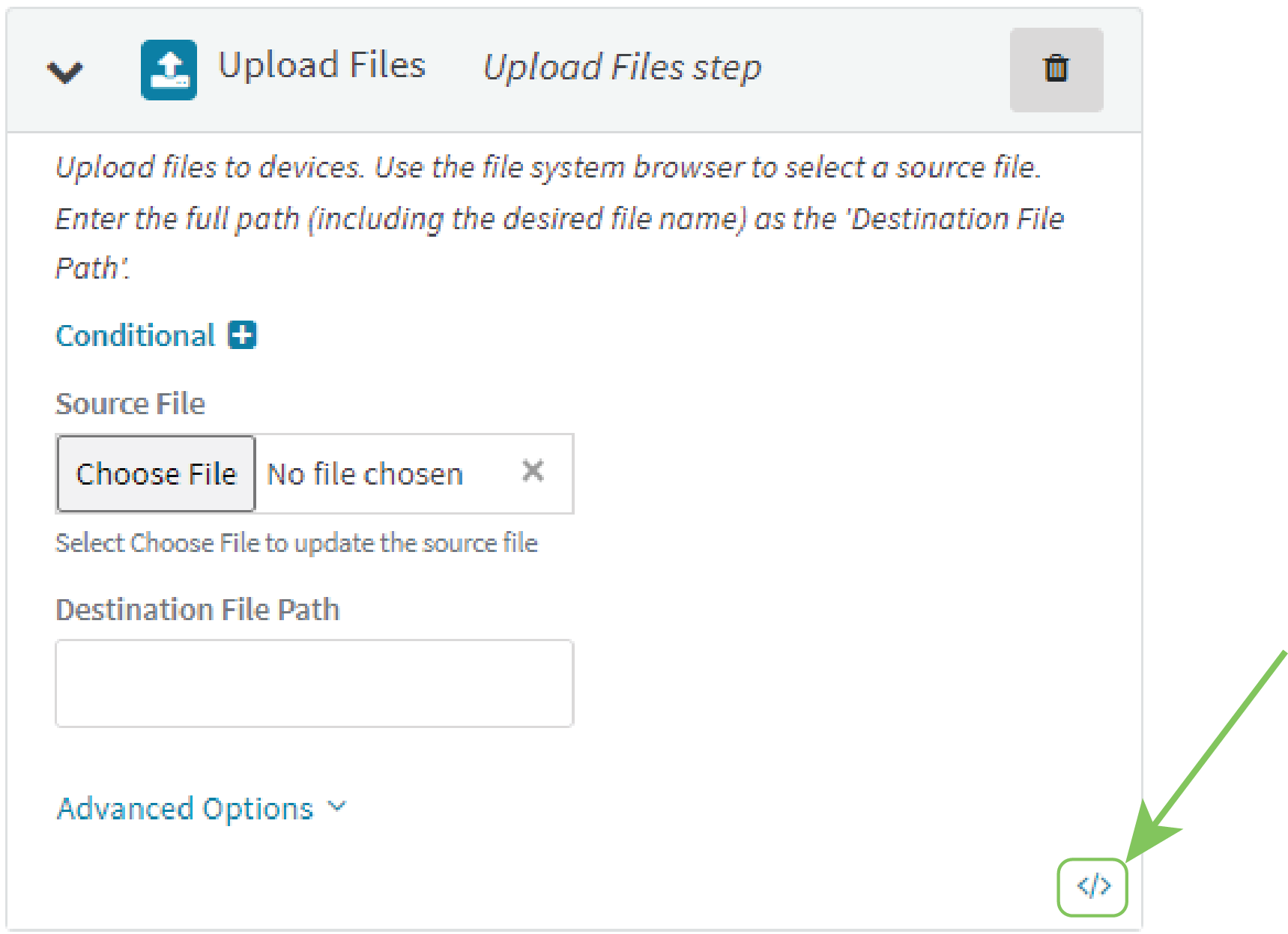Click the Conditional plus icon
The height and width of the screenshot is (934, 1288).
(243, 335)
